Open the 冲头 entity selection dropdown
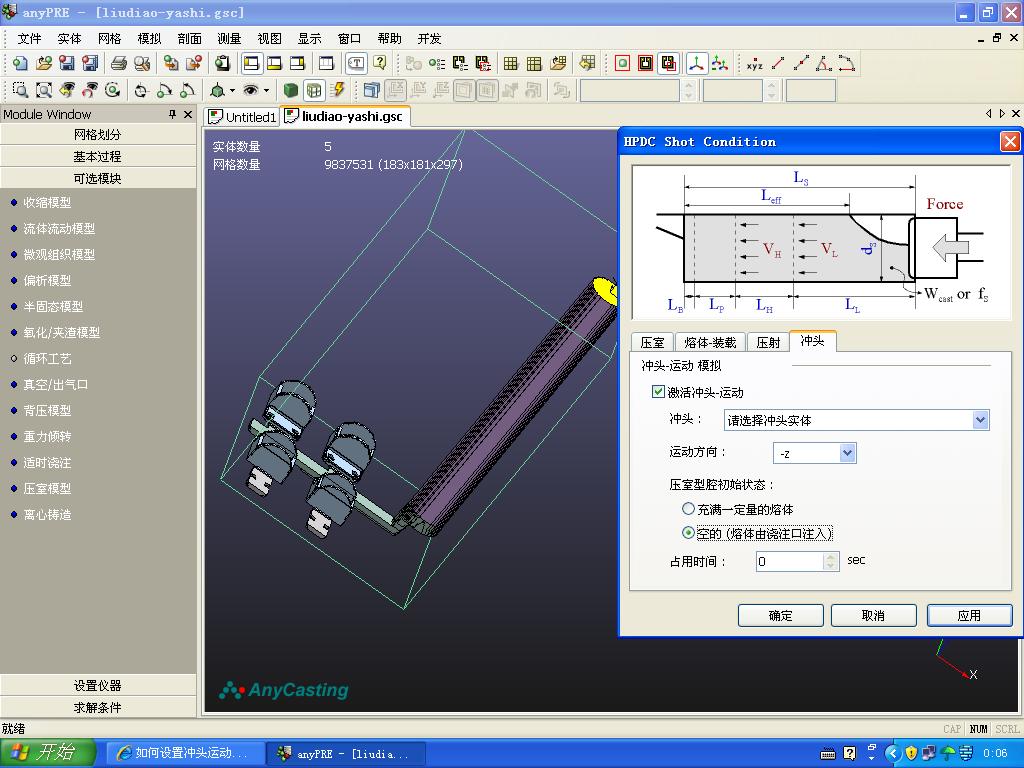The image size is (1024, 768). click(980, 420)
